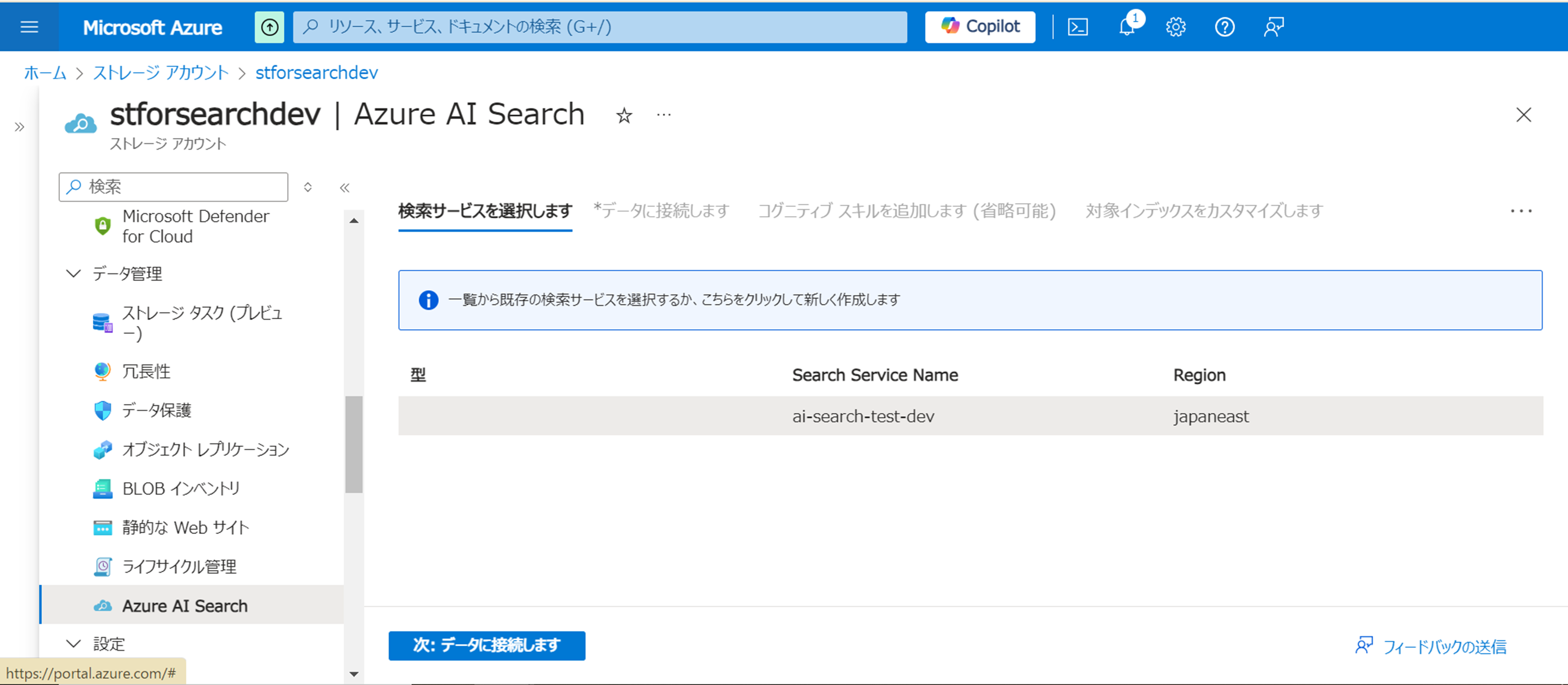Viewport: 1568px width, 685px height.
Task: Click the lifecycle management icon
Action: tap(102, 566)
